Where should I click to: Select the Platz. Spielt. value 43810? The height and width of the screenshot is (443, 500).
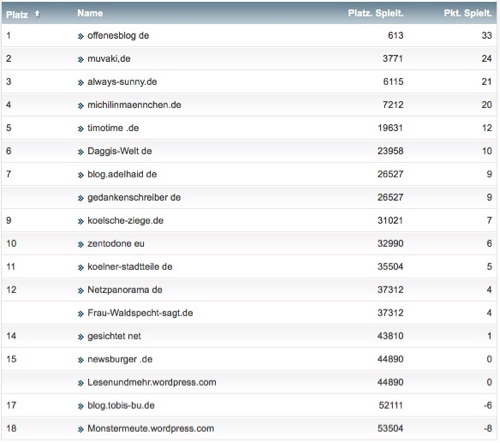tap(390, 336)
